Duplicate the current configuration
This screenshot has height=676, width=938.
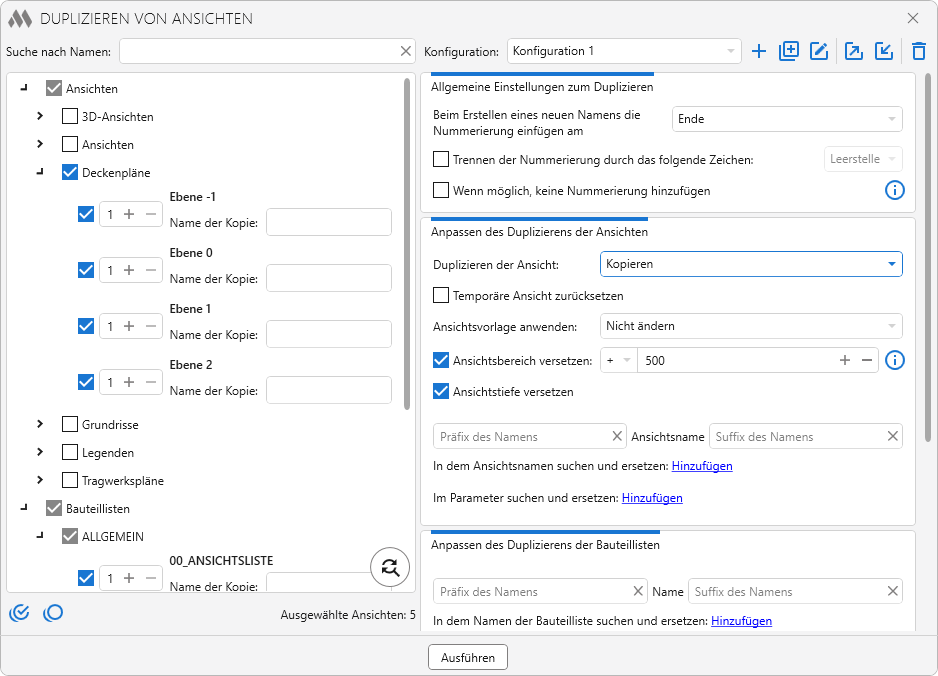point(789,51)
